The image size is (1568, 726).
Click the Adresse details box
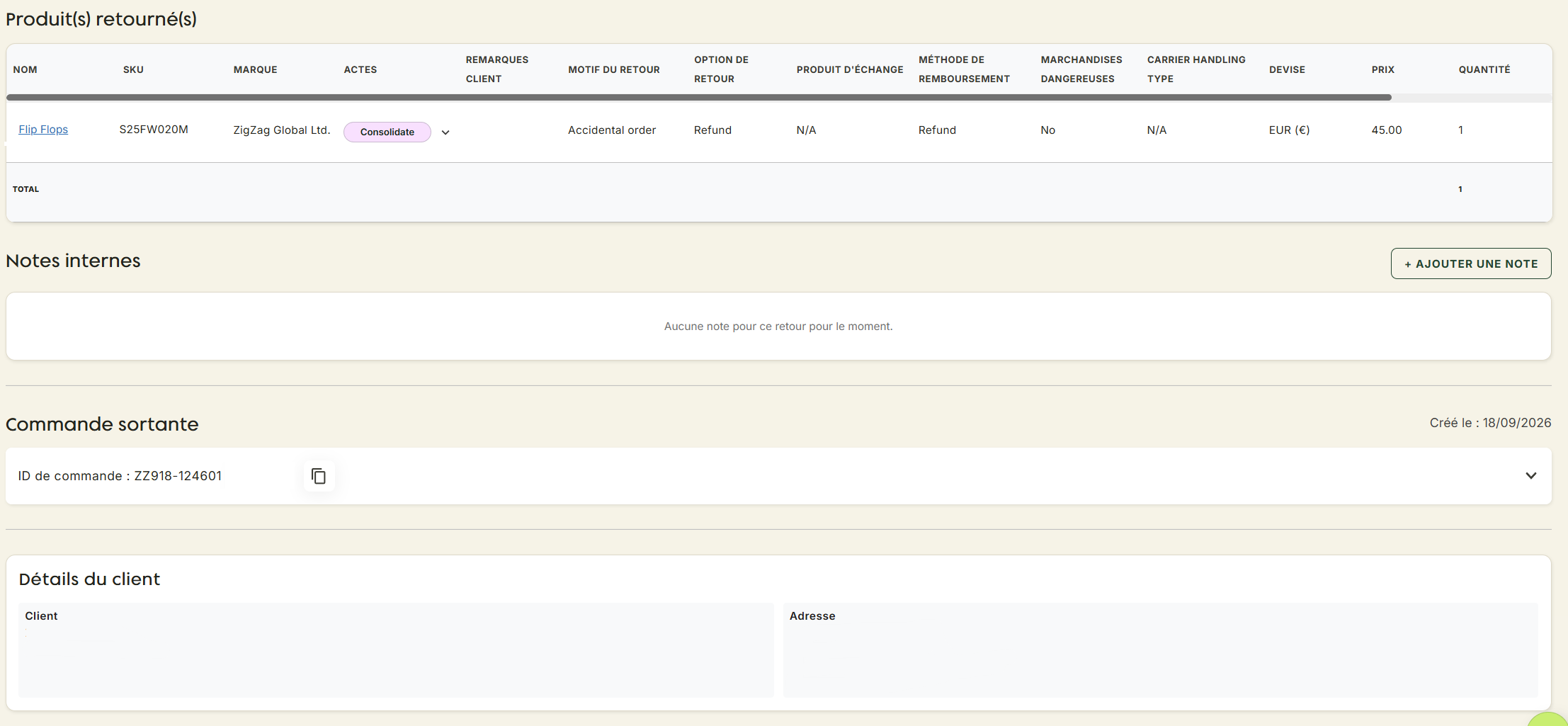tap(1160, 650)
